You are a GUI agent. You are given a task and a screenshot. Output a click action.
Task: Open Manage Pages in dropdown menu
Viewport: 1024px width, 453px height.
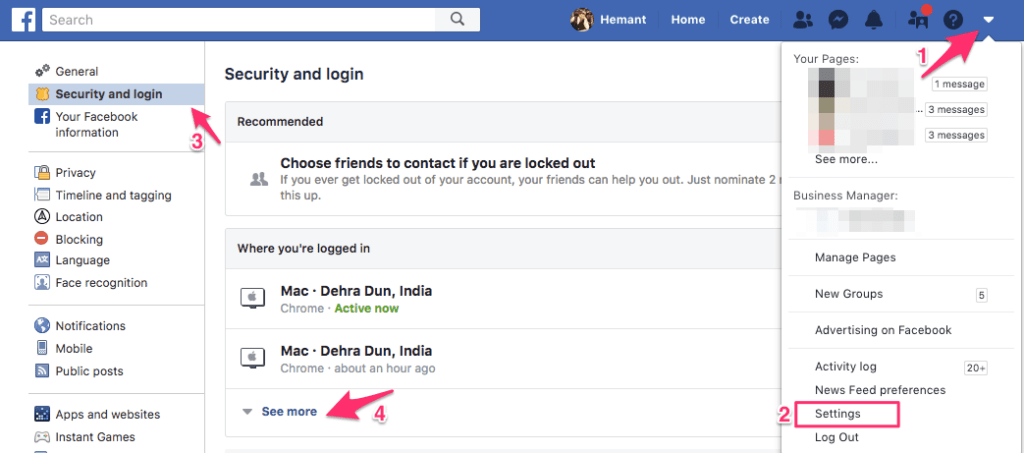[x=856, y=258]
